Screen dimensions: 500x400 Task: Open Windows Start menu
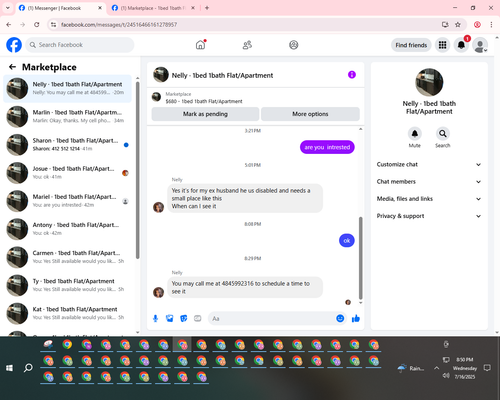pyautogui.click(x=9, y=368)
